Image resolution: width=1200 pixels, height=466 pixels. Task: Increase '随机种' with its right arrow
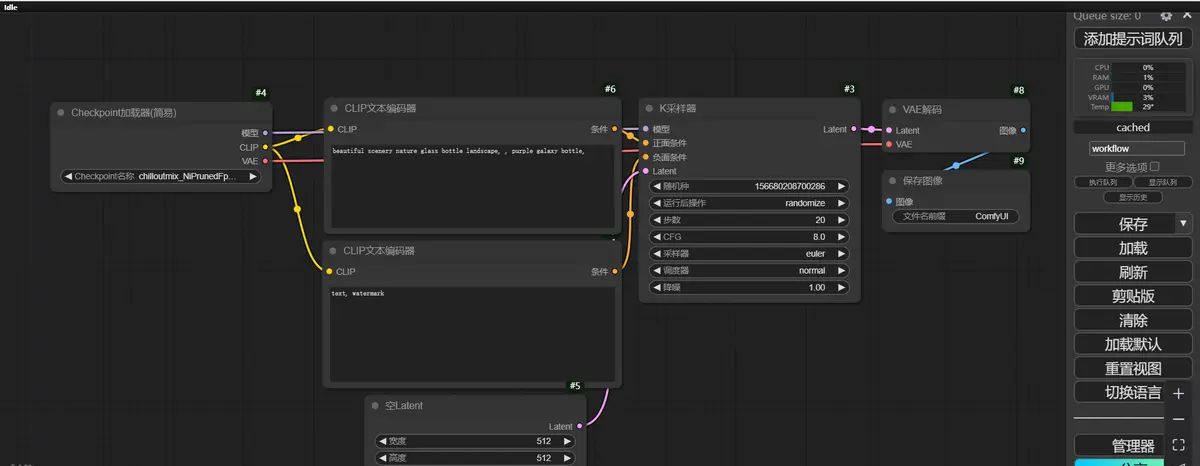(841, 186)
